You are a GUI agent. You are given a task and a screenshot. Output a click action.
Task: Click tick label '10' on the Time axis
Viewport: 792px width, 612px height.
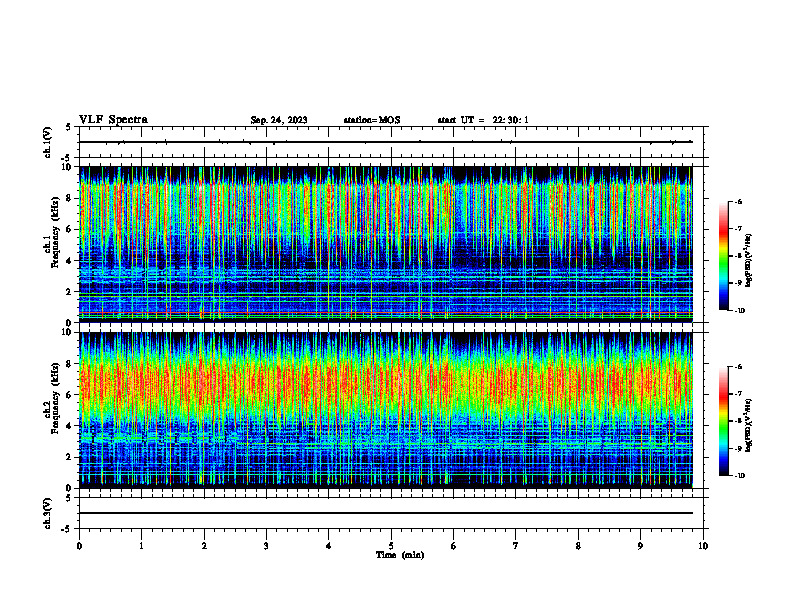click(703, 546)
